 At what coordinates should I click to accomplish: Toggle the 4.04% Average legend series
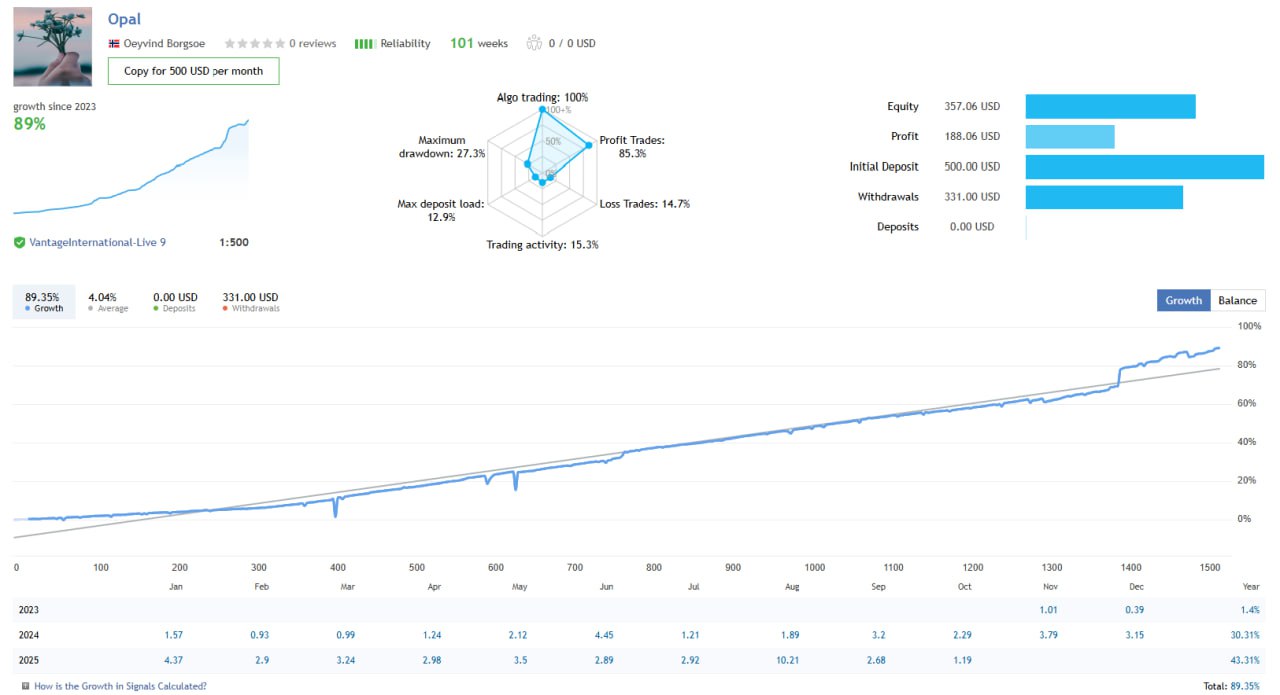click(107, 302)
